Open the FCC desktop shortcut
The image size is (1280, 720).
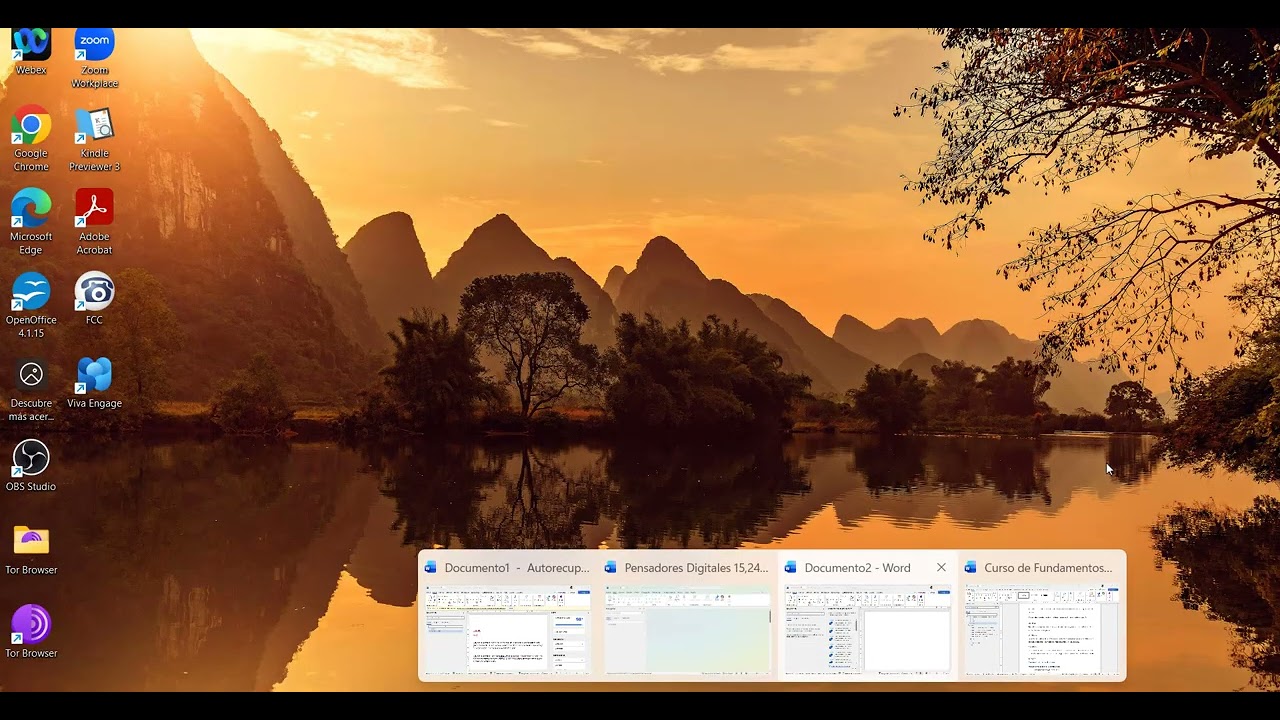click(94, 298)
